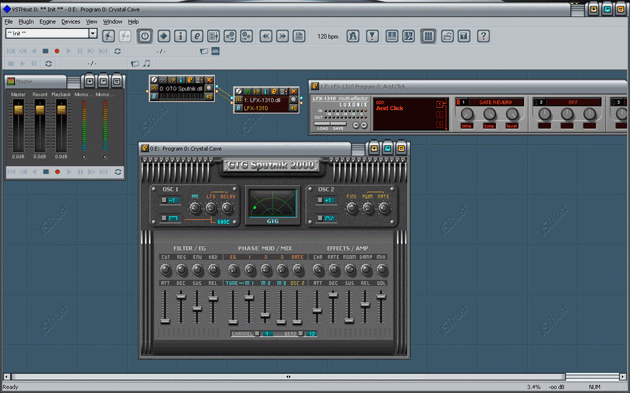630x393 pixels.
Task: Expand the Master window striped menu button
Action: tap(73, 82)
